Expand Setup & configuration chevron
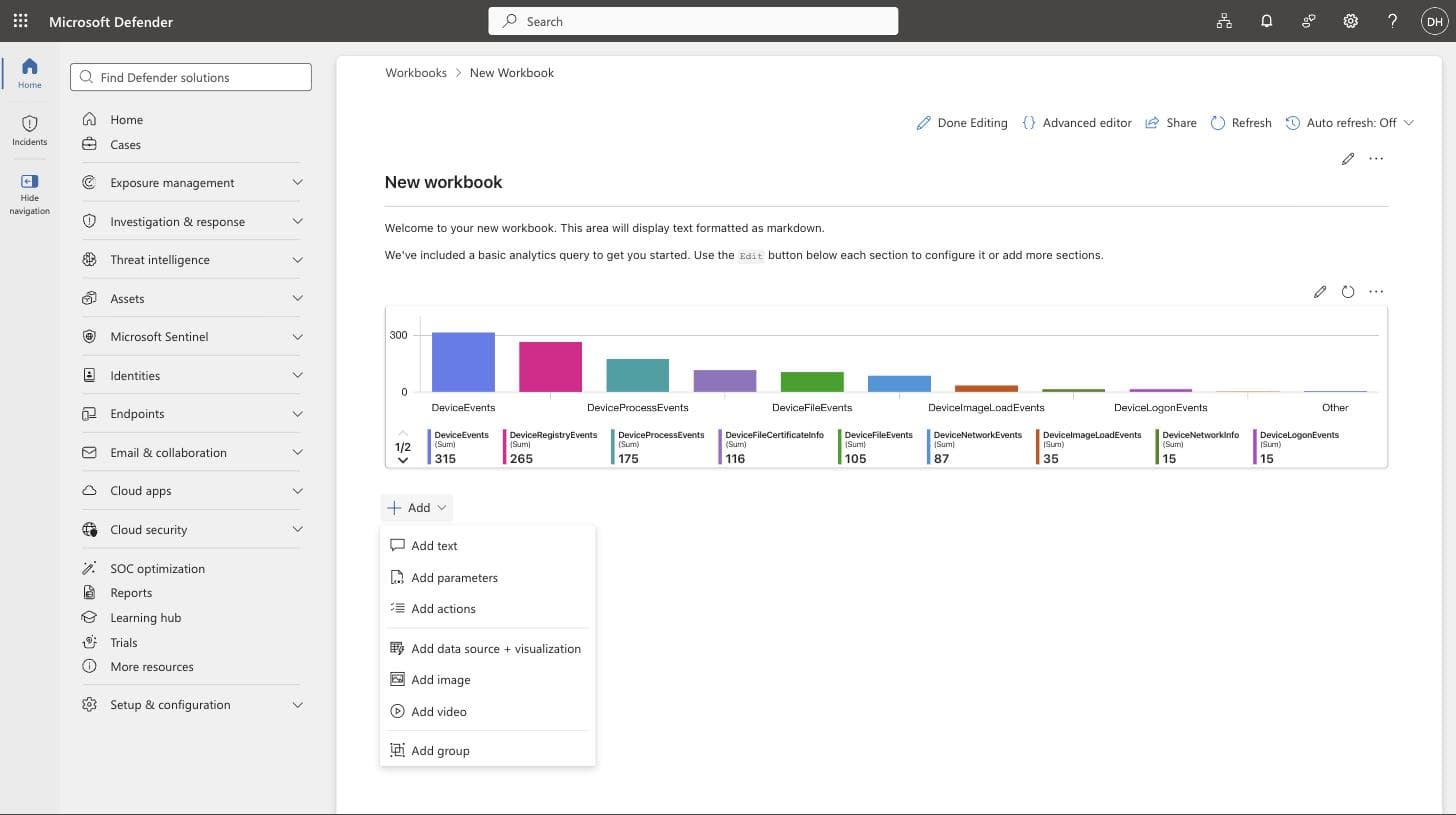1456x815 pixels. coord(297,705)
